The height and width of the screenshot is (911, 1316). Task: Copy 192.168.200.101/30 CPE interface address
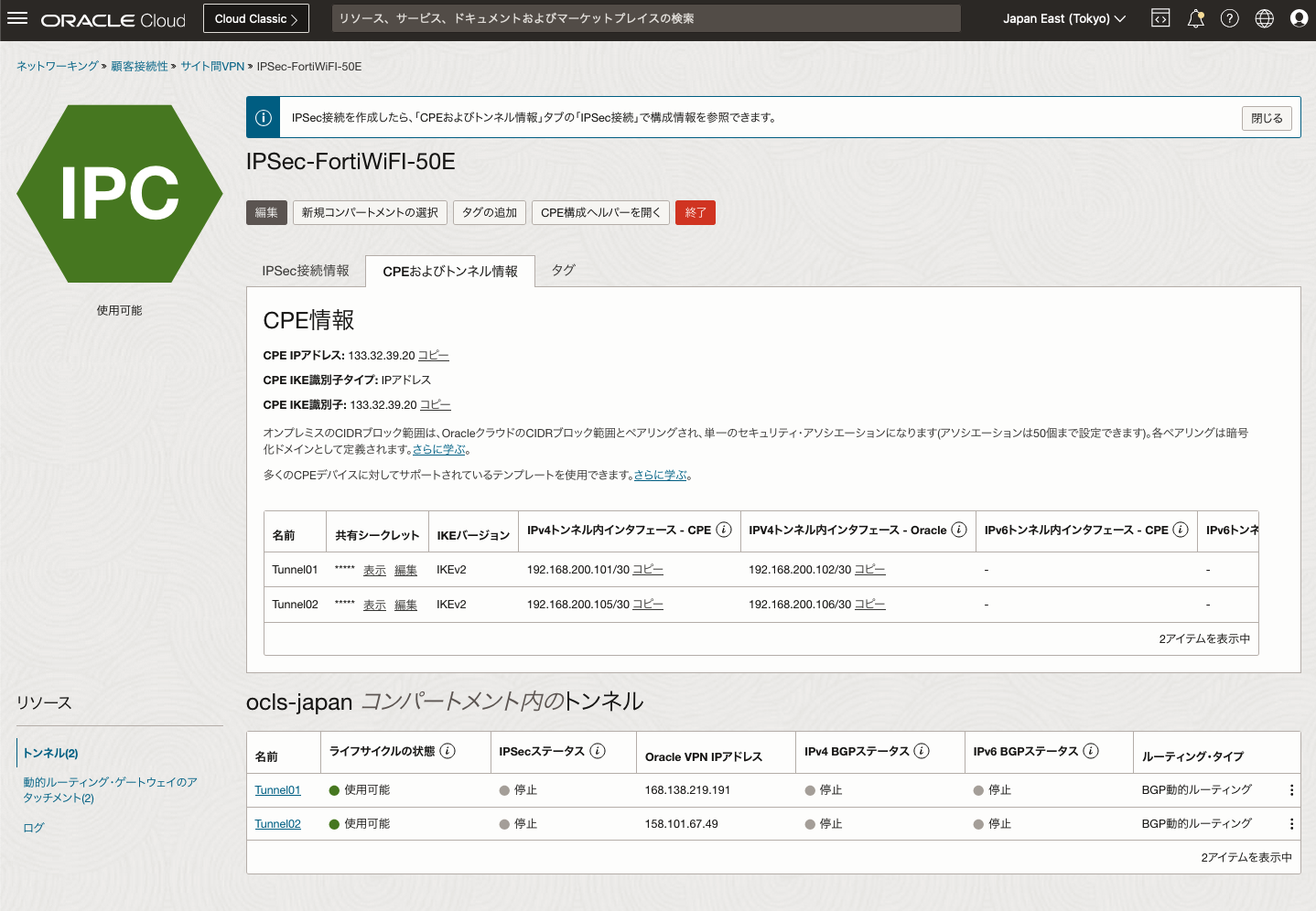pyautogui.click(x=648, y=570)
